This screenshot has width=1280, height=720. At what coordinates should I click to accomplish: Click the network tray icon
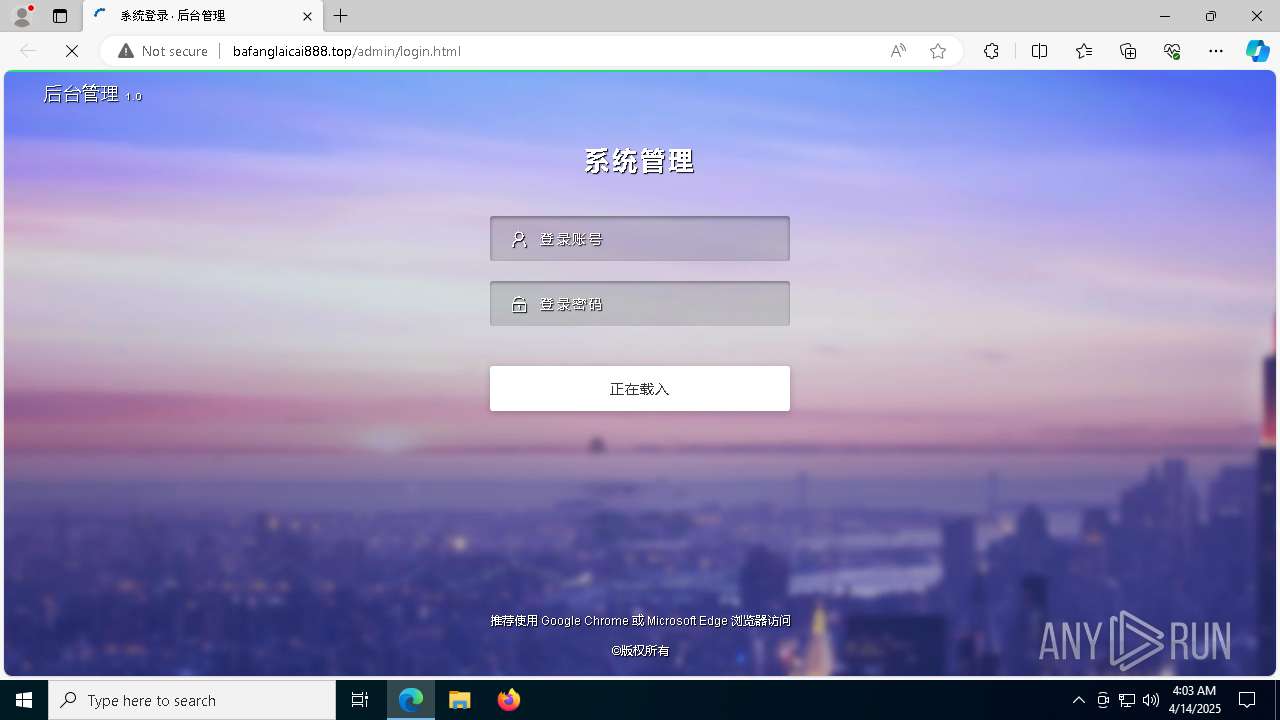[1127, 700]
